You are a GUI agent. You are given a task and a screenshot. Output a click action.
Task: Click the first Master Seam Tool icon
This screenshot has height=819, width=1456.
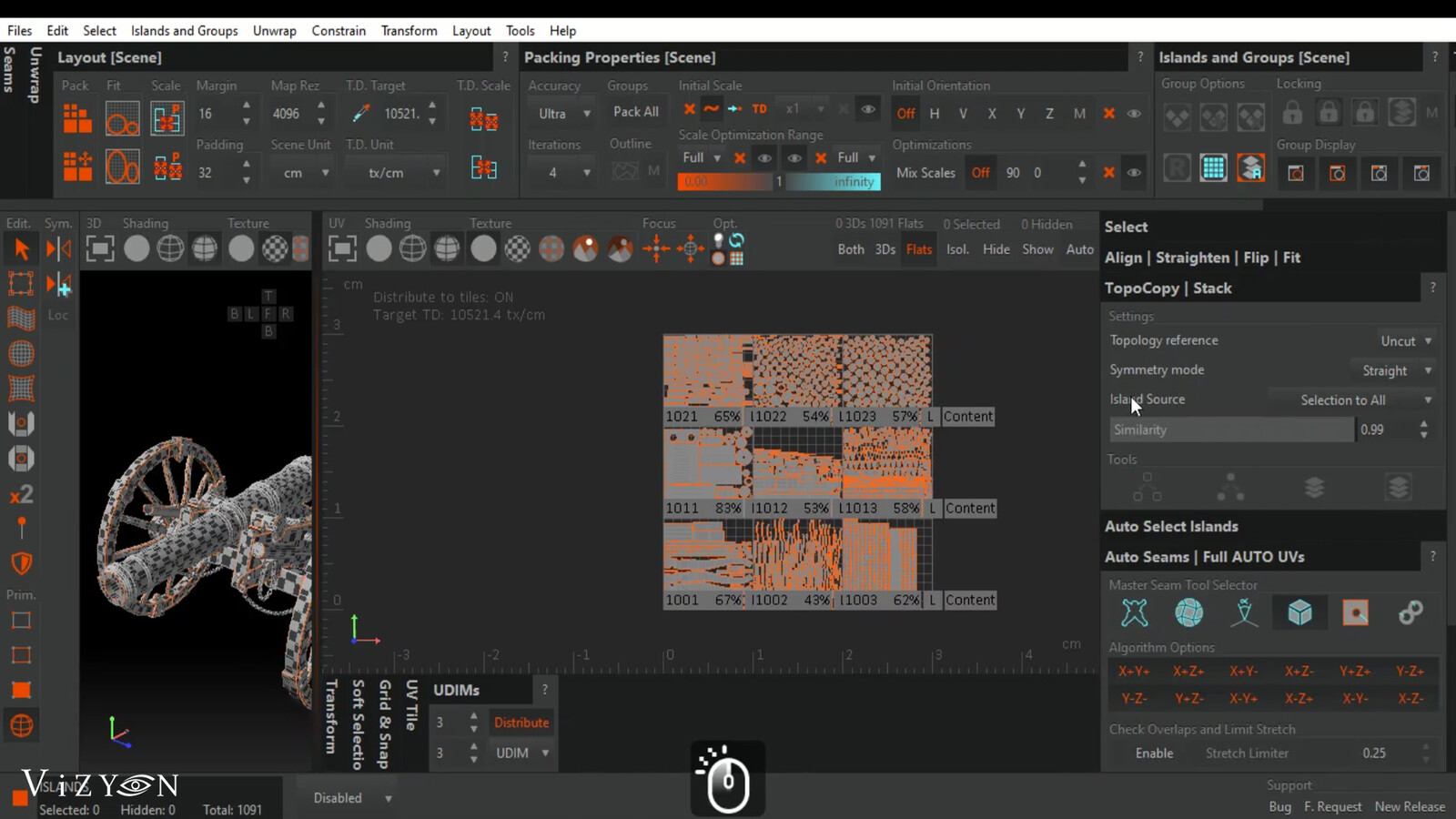coord(1134,612)
